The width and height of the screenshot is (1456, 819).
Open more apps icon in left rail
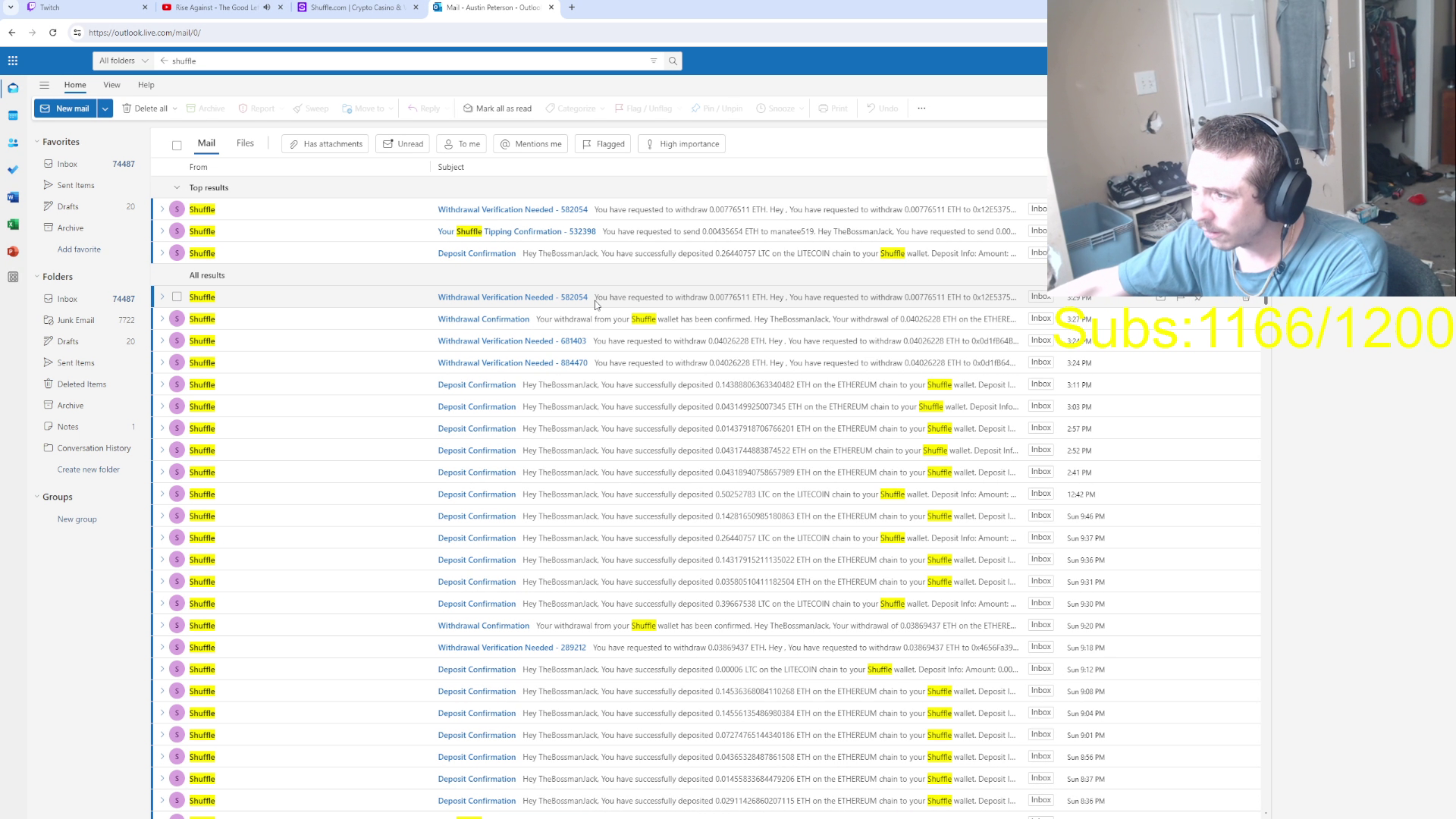(13, 278)
